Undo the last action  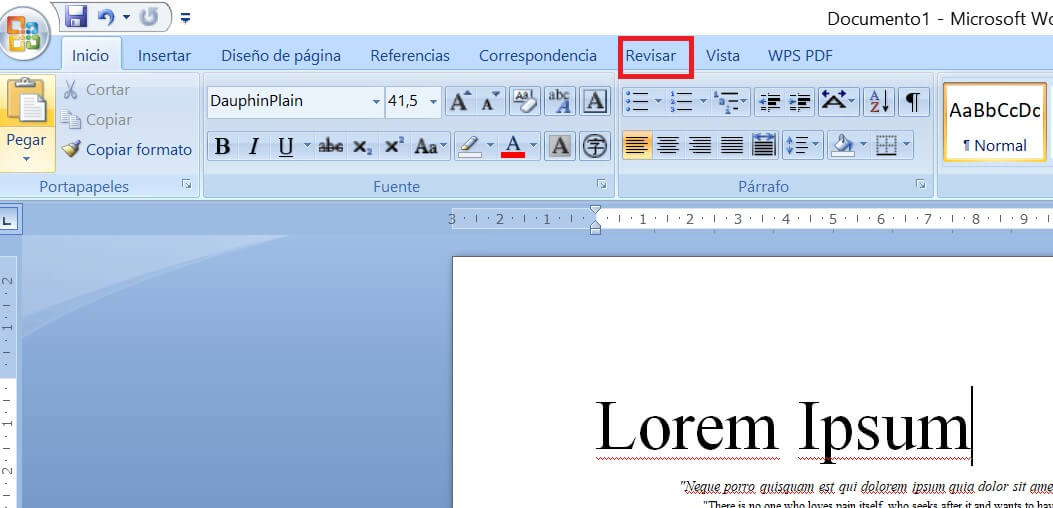coord(106,17)
